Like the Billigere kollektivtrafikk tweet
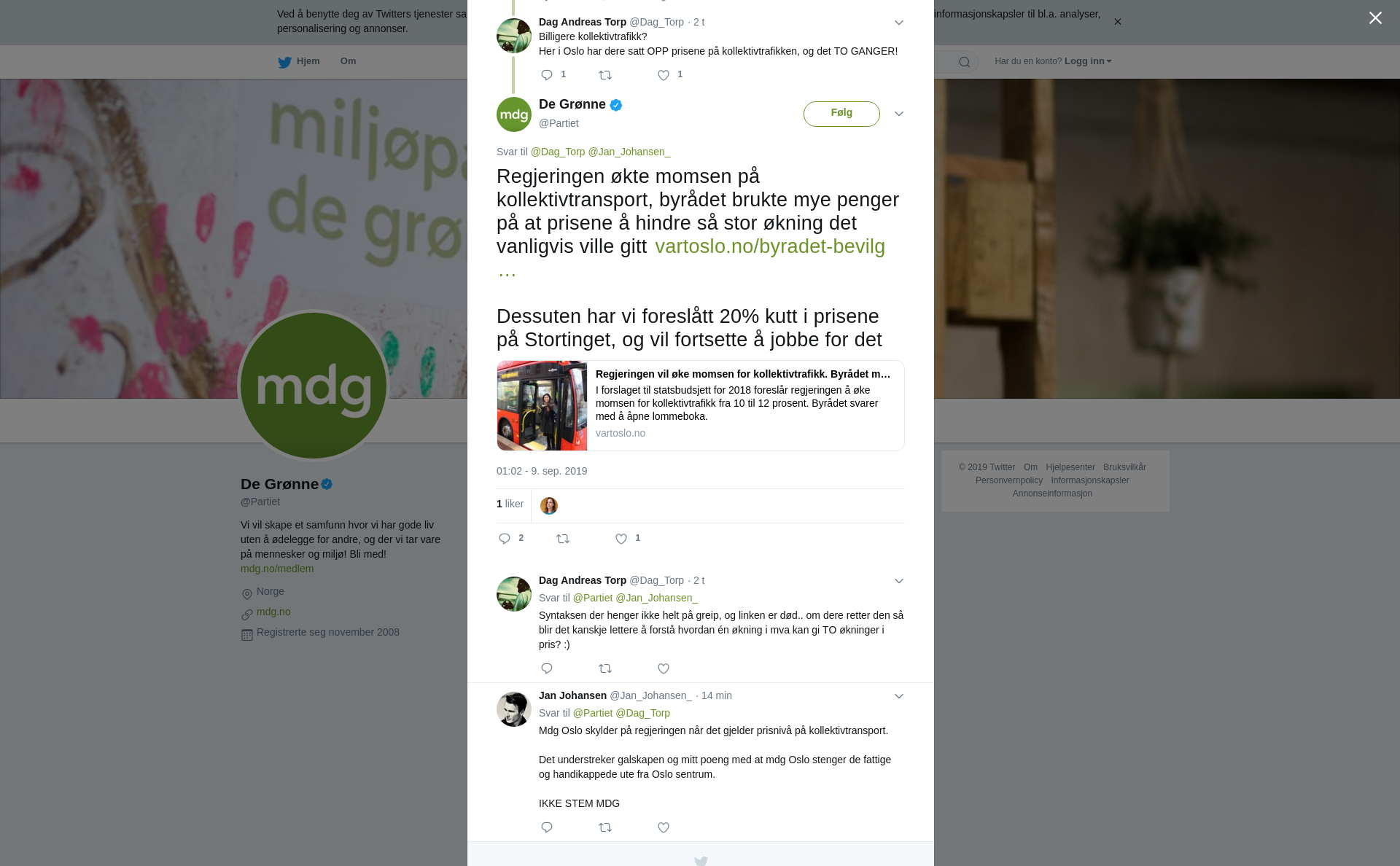The image size is (1400, 866). (664, 75)
